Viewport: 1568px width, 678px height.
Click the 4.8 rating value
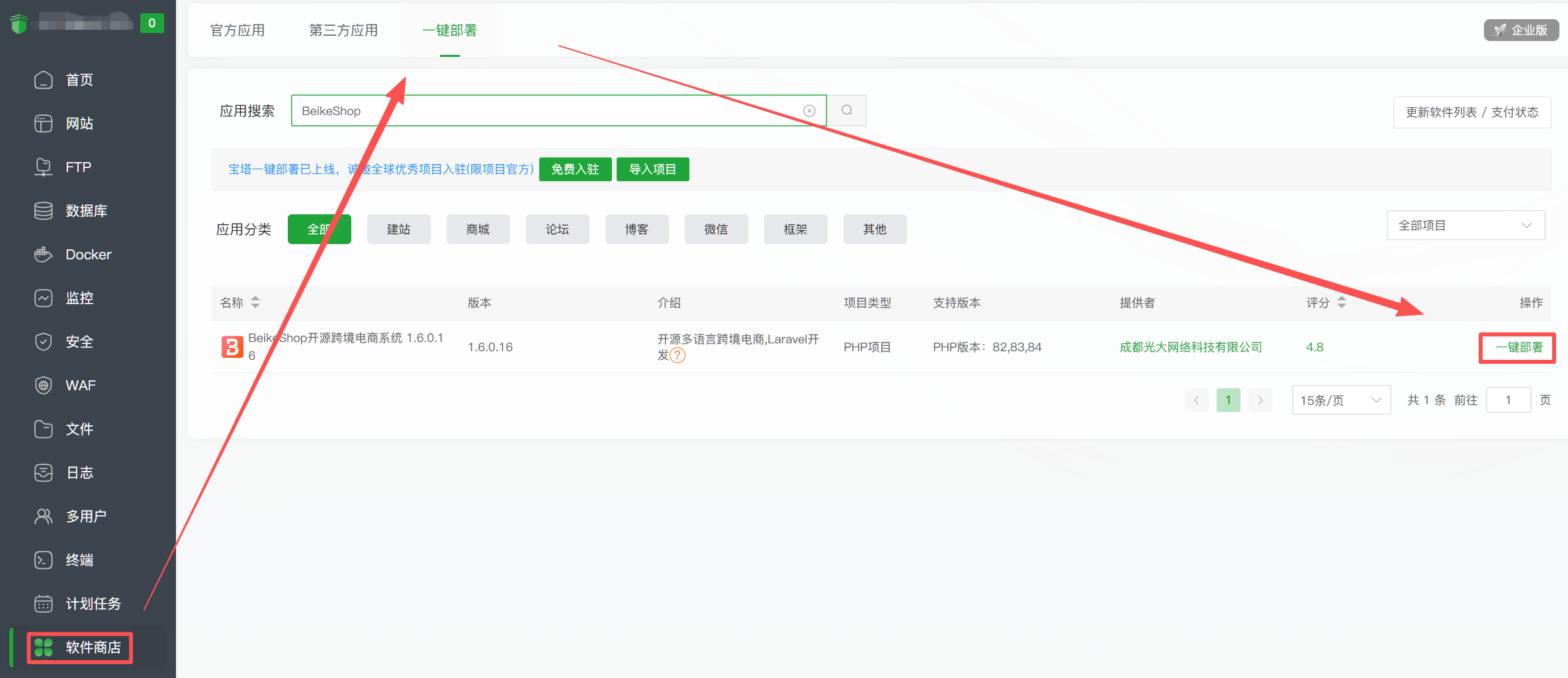tap(1315, 347)
